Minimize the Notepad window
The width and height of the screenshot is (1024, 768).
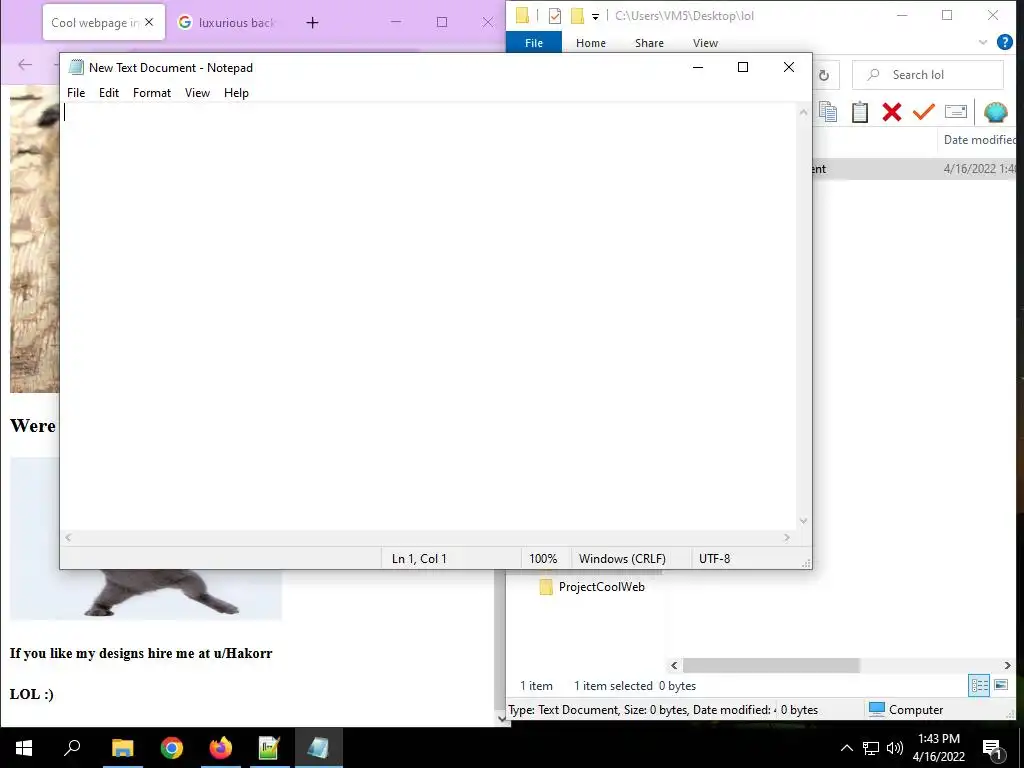click(x=697, y=67)
